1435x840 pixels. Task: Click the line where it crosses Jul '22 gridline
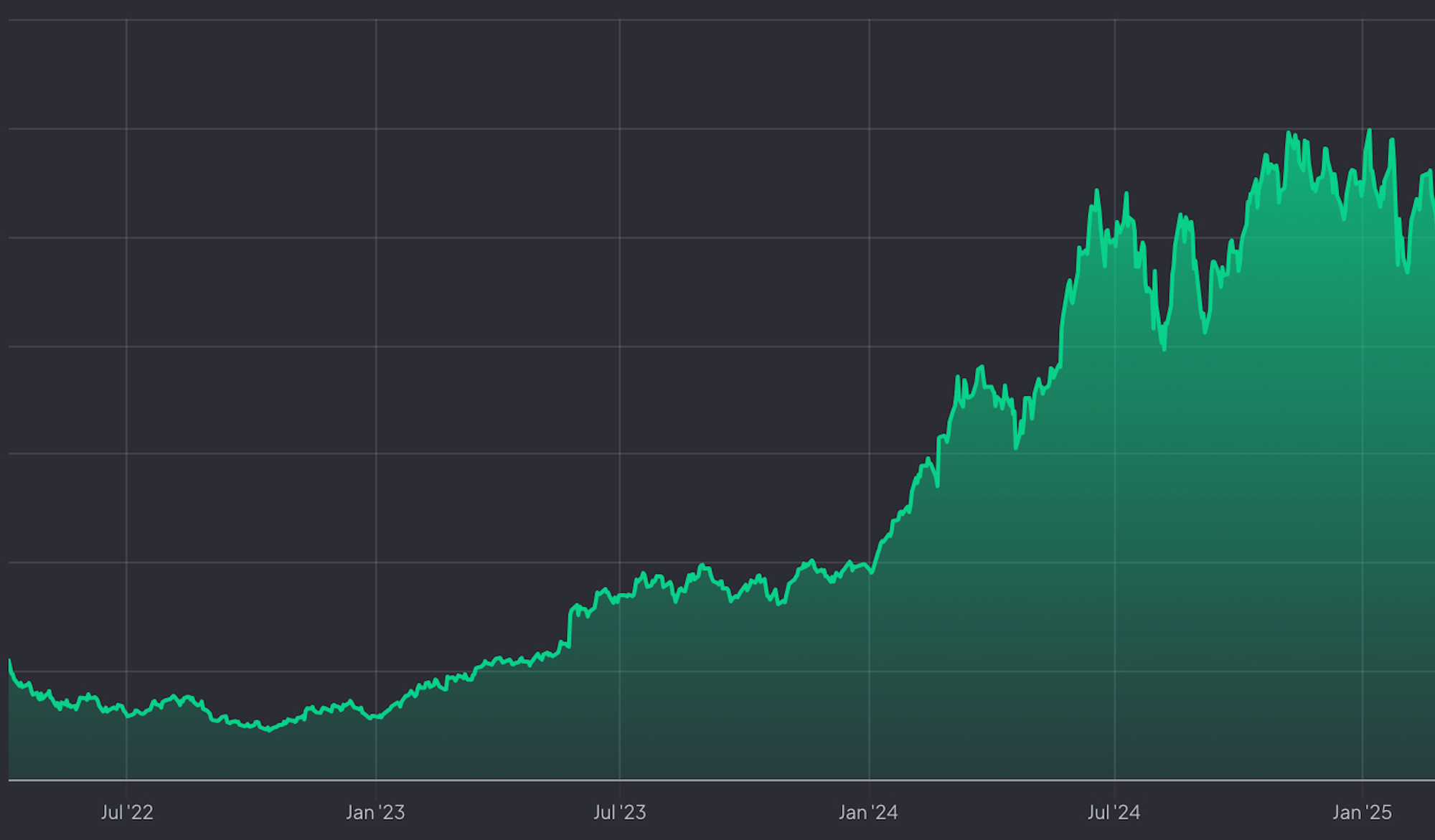[127, 715]
